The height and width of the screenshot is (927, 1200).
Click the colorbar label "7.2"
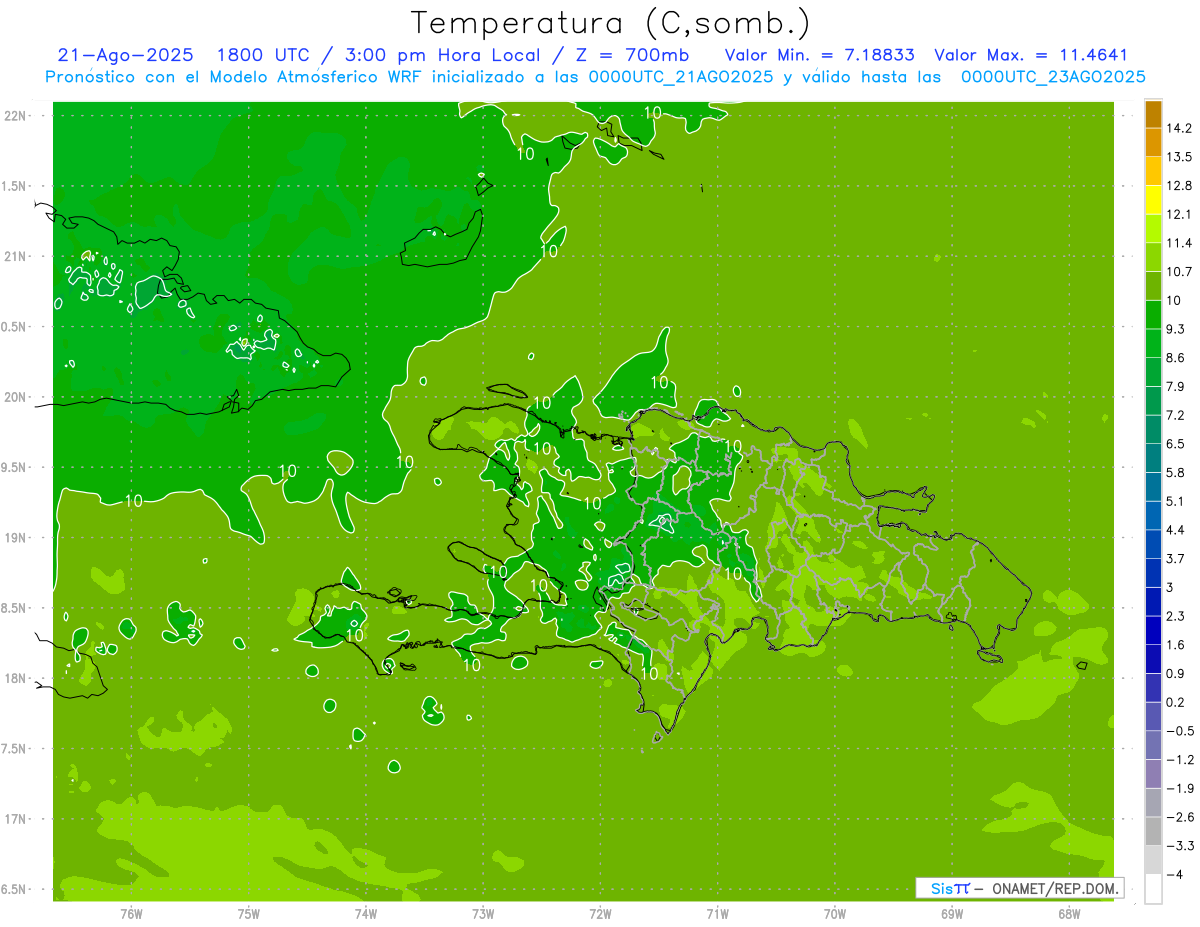pos(1175,415)
